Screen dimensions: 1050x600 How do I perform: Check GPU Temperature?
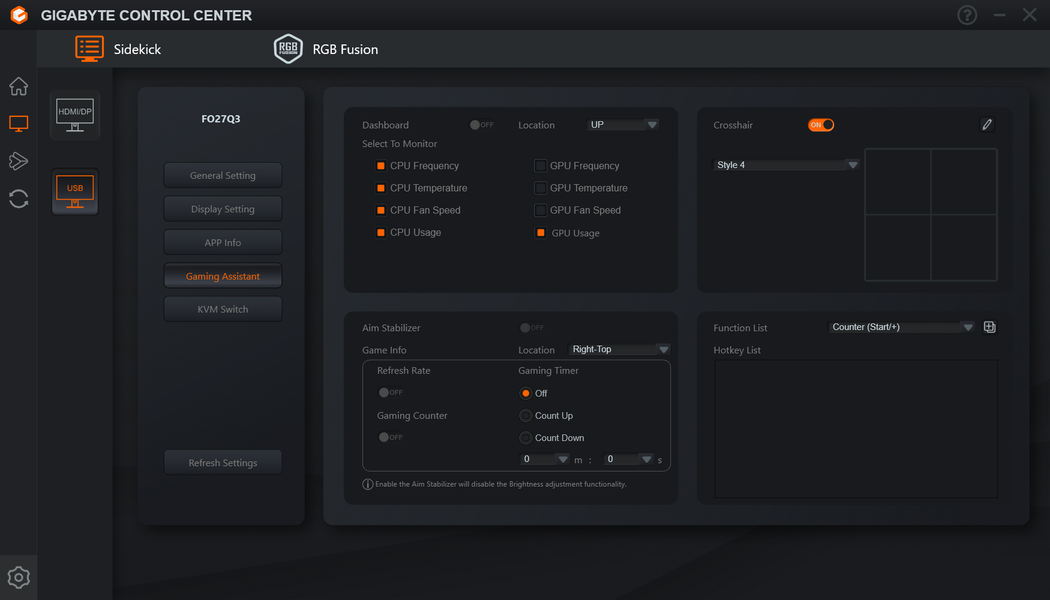540,188
